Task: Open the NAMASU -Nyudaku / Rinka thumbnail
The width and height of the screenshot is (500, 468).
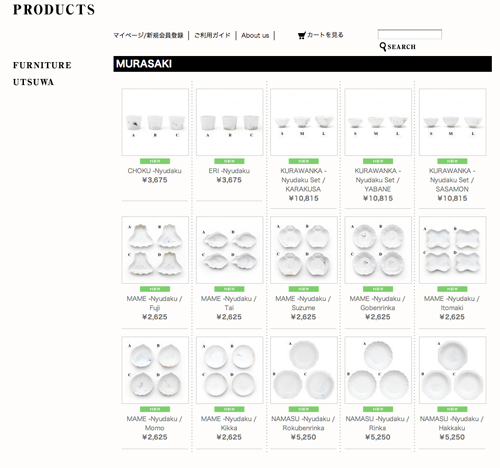Action: coord(378,370)
